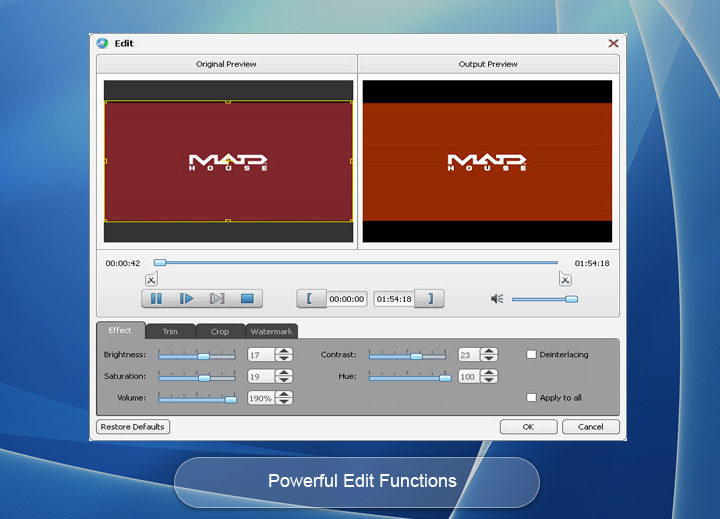Screen dimensions: 720x519
Task: Click the left scissors trim marker
Action: point(151,279)
